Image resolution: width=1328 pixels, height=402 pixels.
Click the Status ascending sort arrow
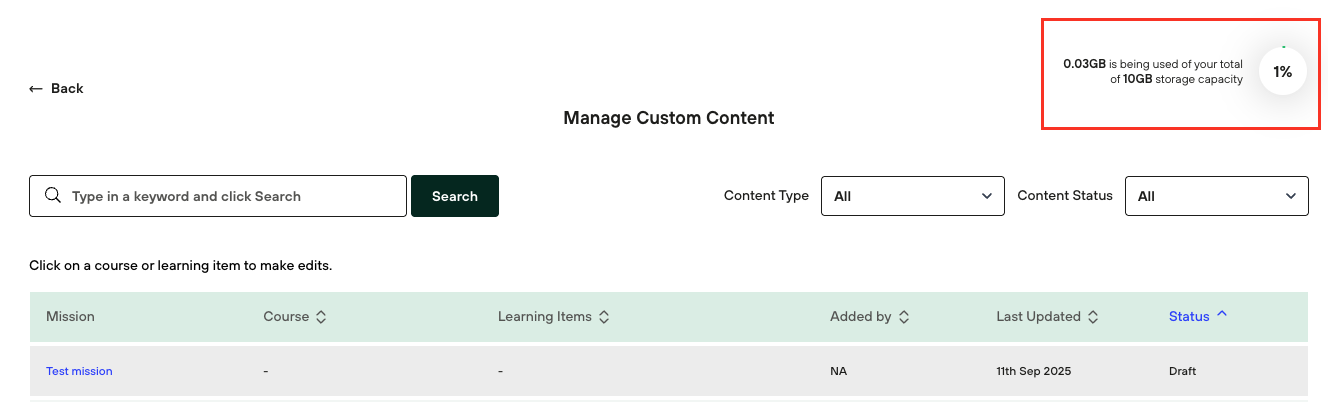coord(1222,315)
